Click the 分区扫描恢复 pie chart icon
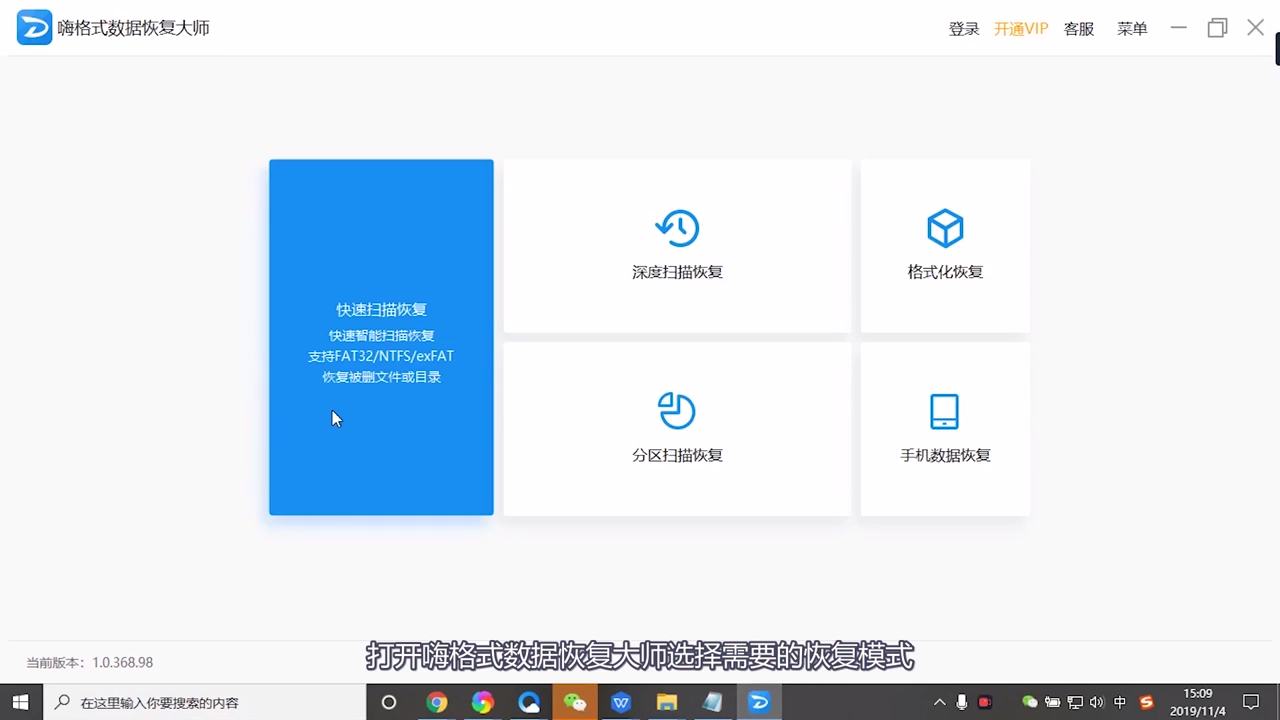This screenshot has width=1280, height=720. [677, 411]
